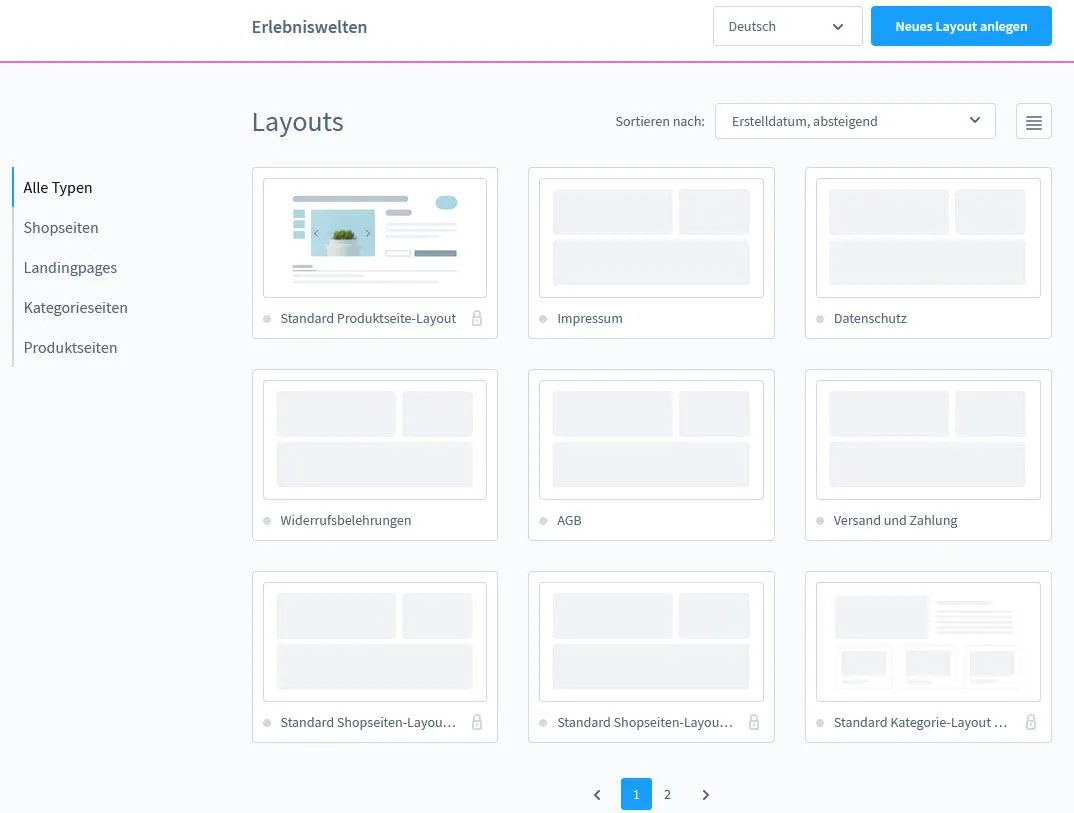Filter layouts by Shopseiten
This screenshot has width=1074, height=813.
point(61,227)
